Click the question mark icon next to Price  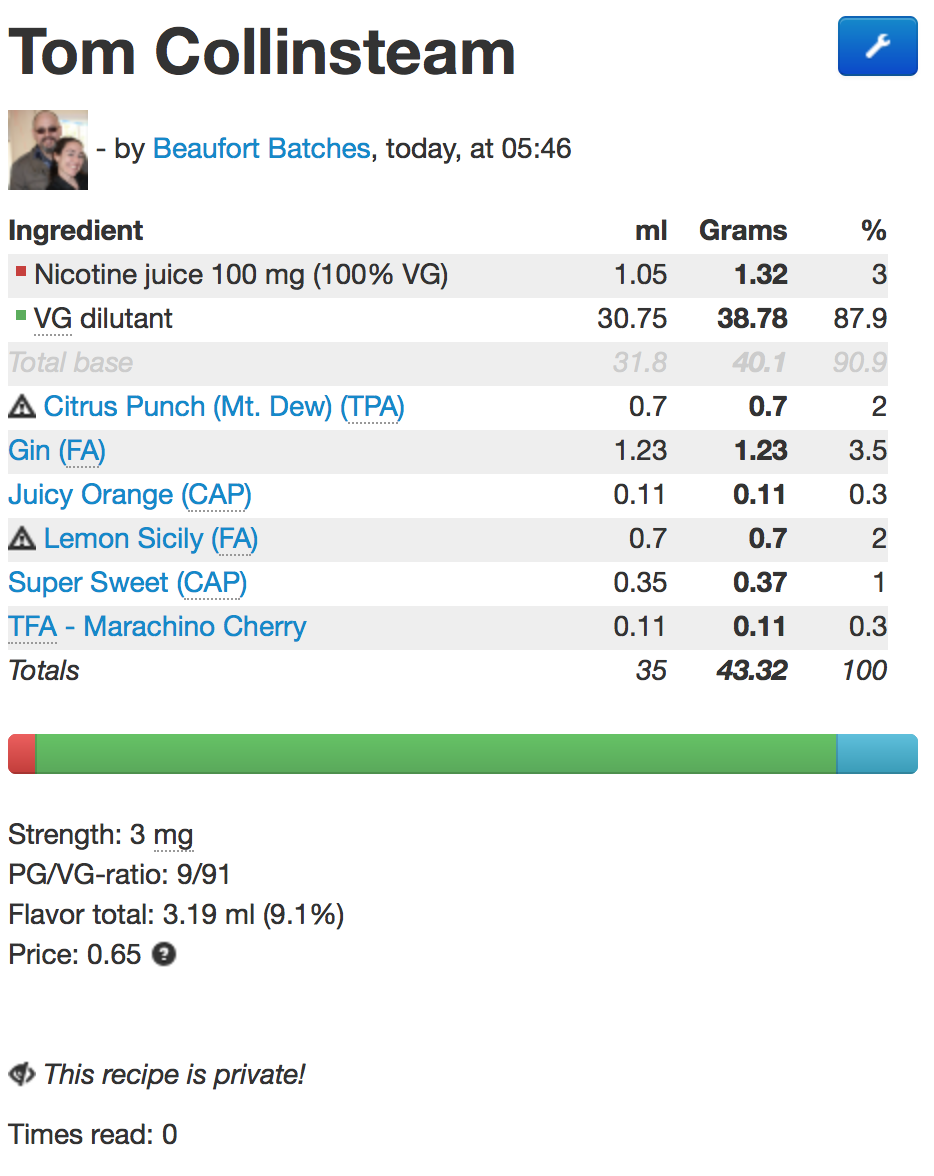(164, 954)
